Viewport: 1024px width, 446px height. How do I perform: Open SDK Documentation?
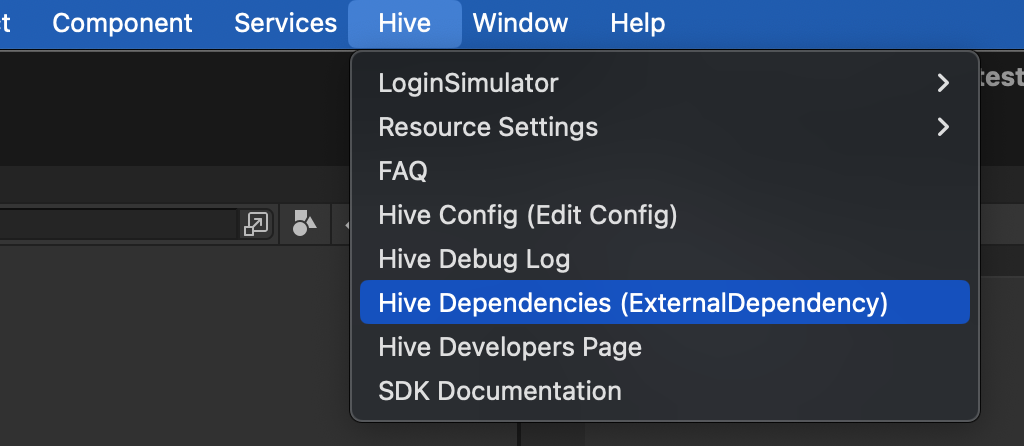coord(500,391)
